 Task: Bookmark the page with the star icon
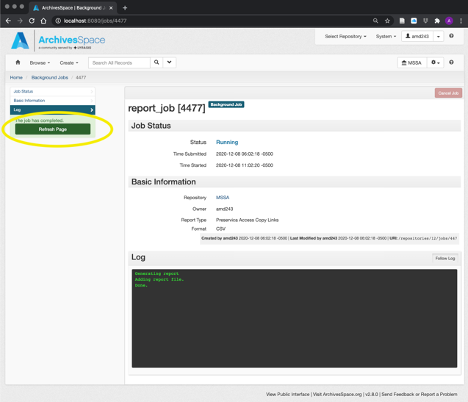(387, 21)
